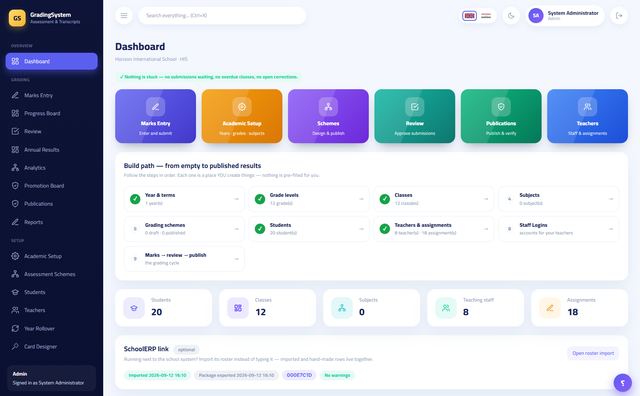Click arrow on Students build step

(361, 229)
